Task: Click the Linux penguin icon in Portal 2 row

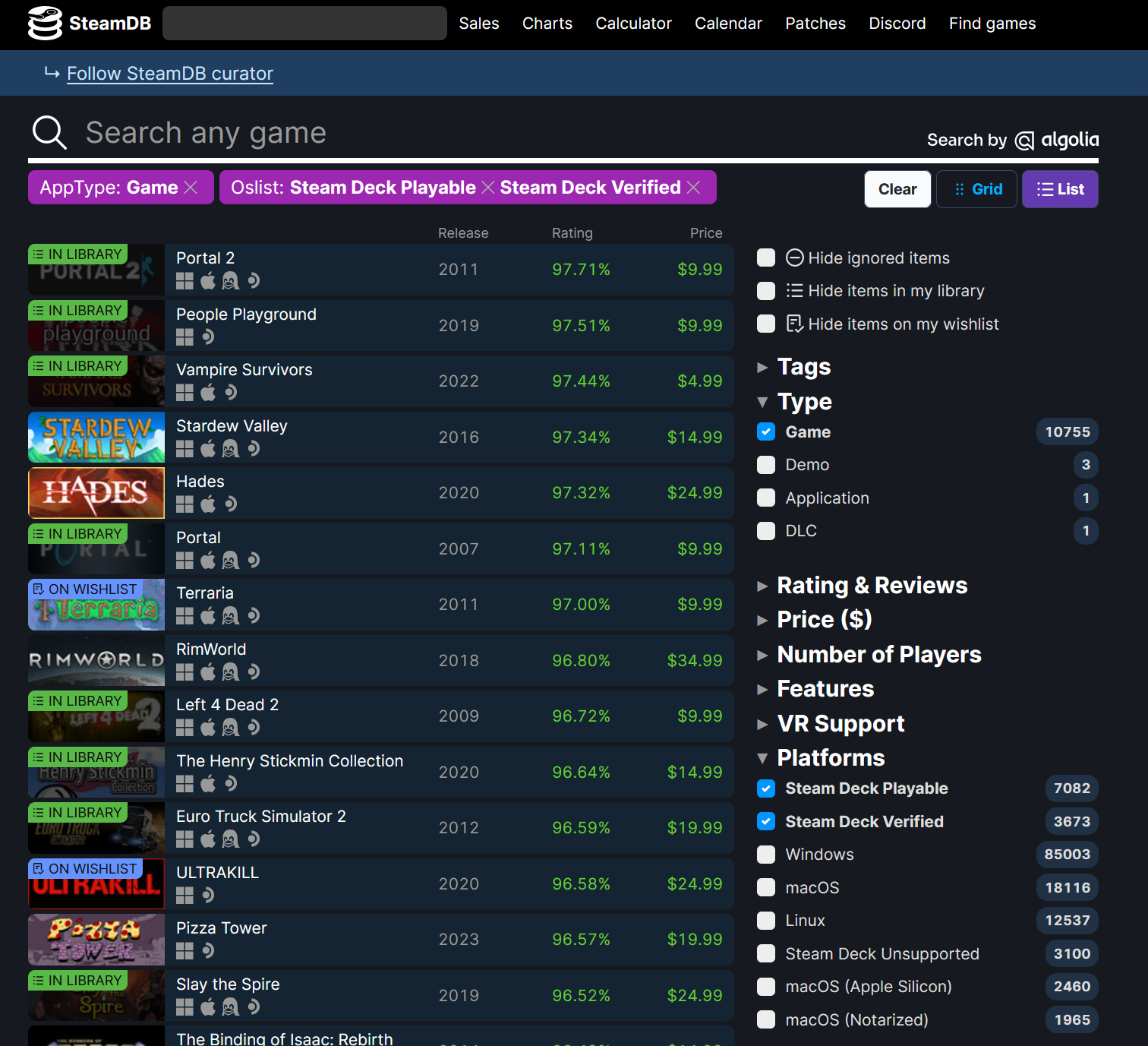Action: coord(230,281)
